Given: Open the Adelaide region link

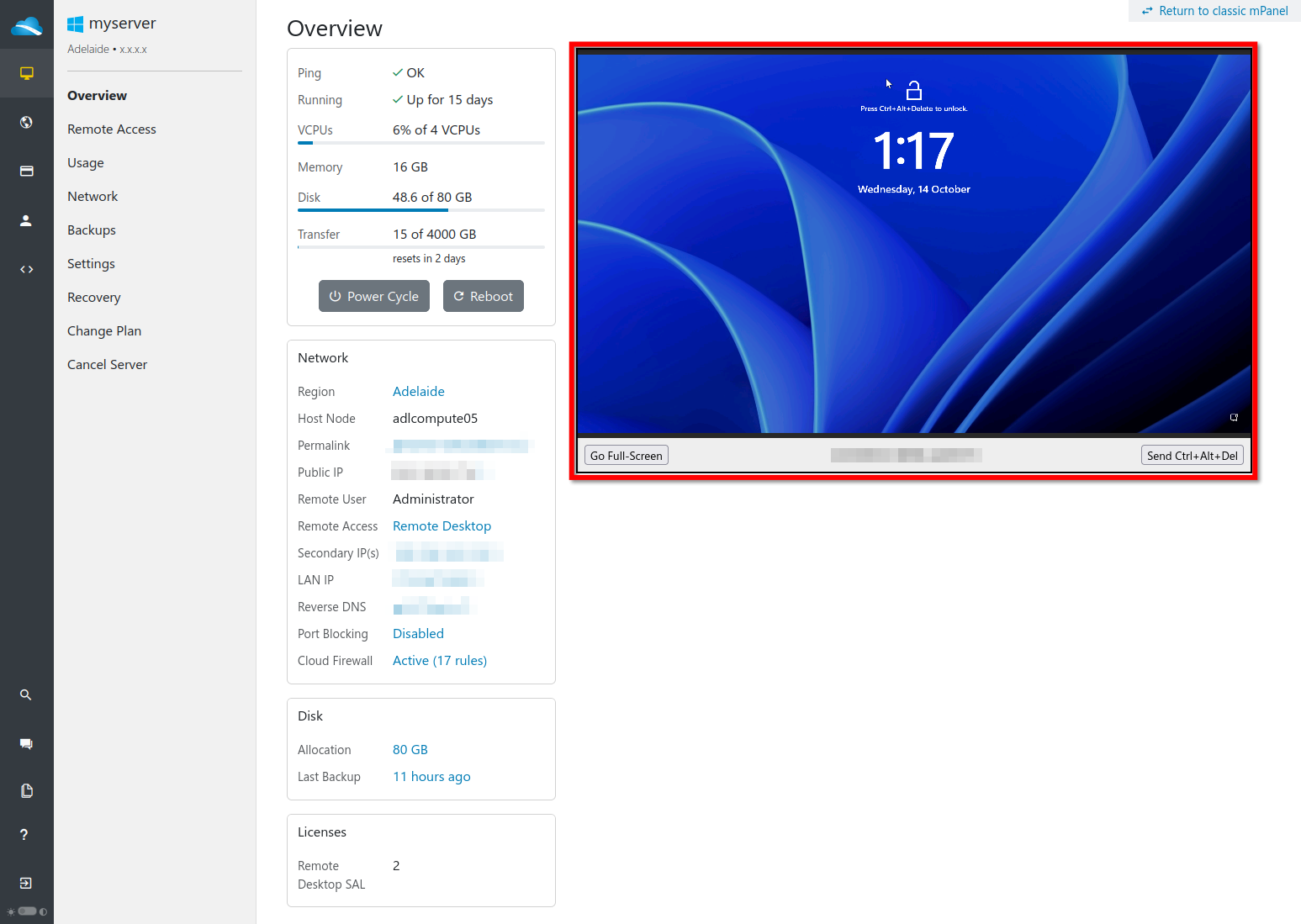Looking at the screenshot, I should click(x=419, y=392).
